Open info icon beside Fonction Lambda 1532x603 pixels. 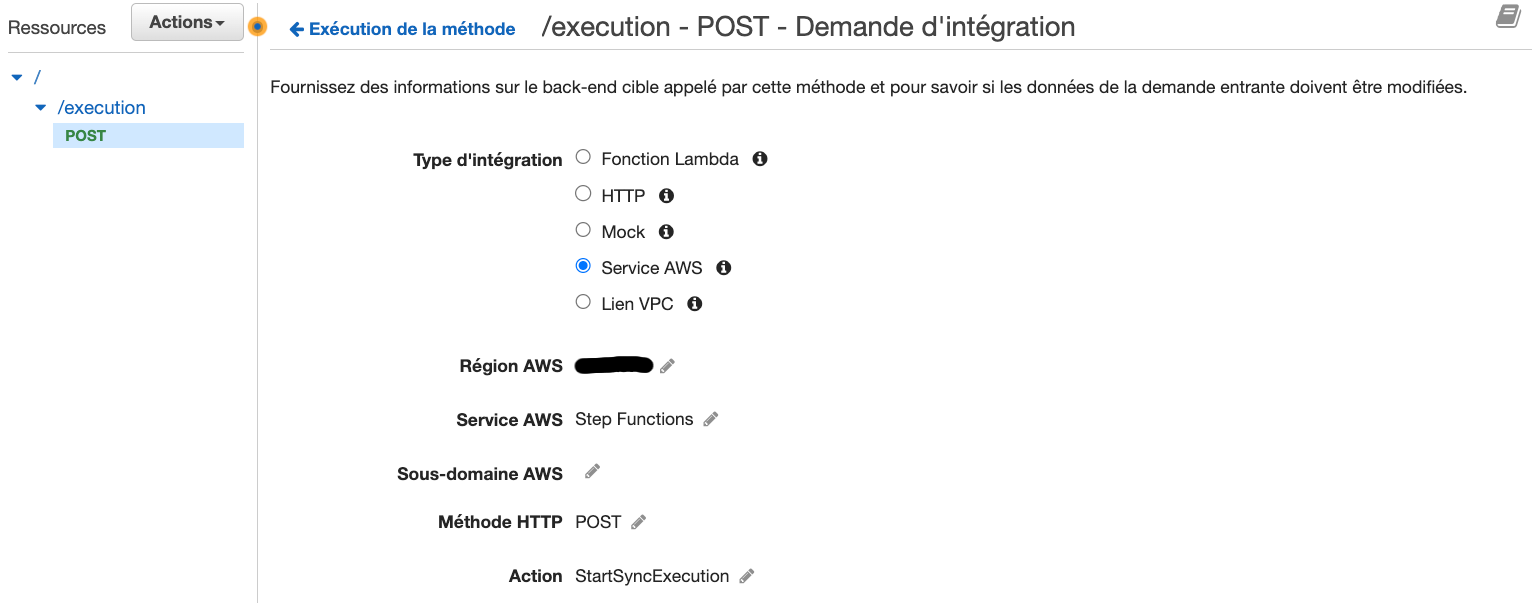(760, 159)
